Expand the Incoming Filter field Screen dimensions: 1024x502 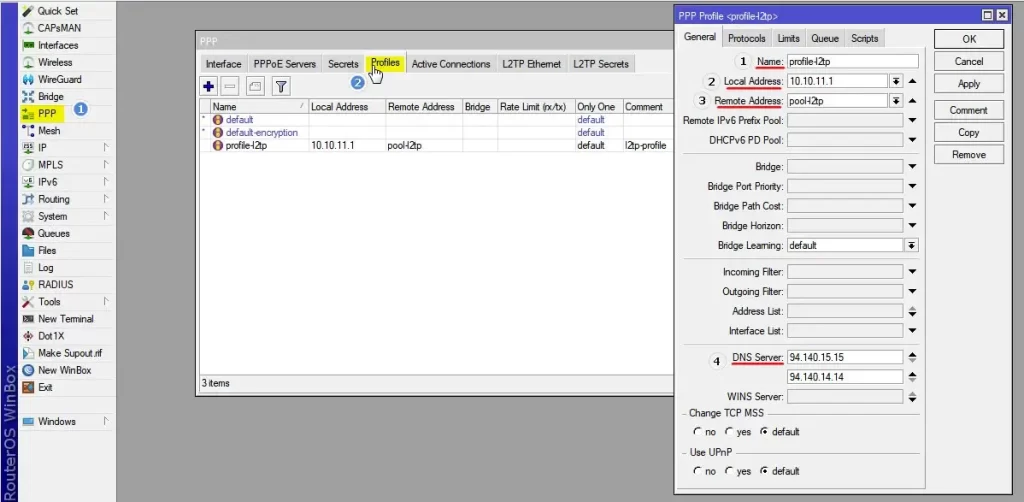912,272
